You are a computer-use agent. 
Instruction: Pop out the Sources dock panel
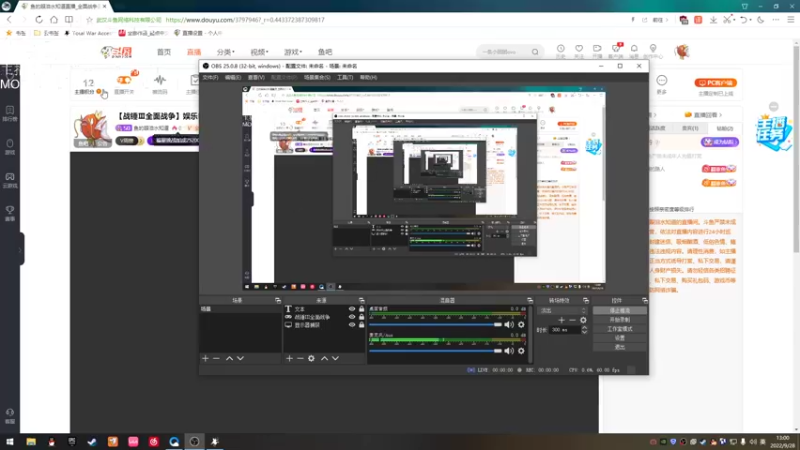(361, 301)
